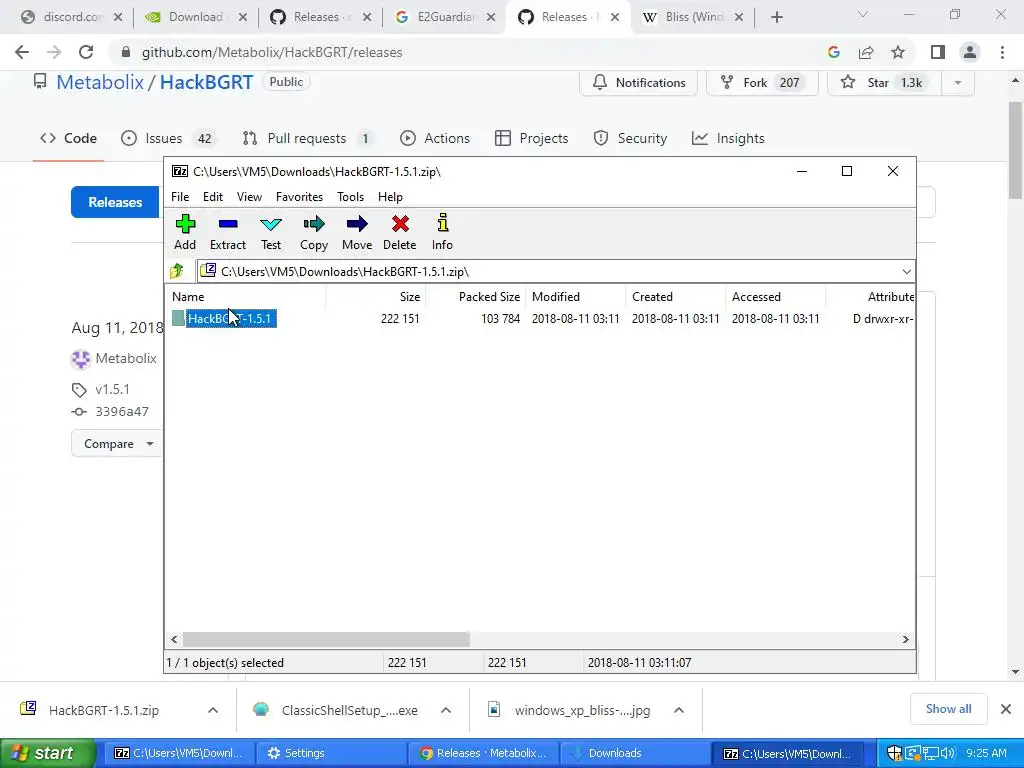Choose the Move toolbar icon

(x=357, y=232)
